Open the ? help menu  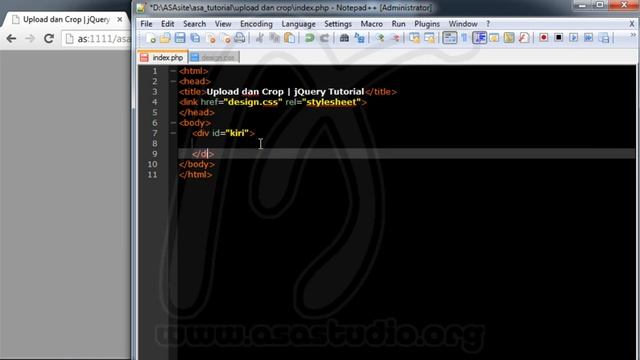[488, 24]
